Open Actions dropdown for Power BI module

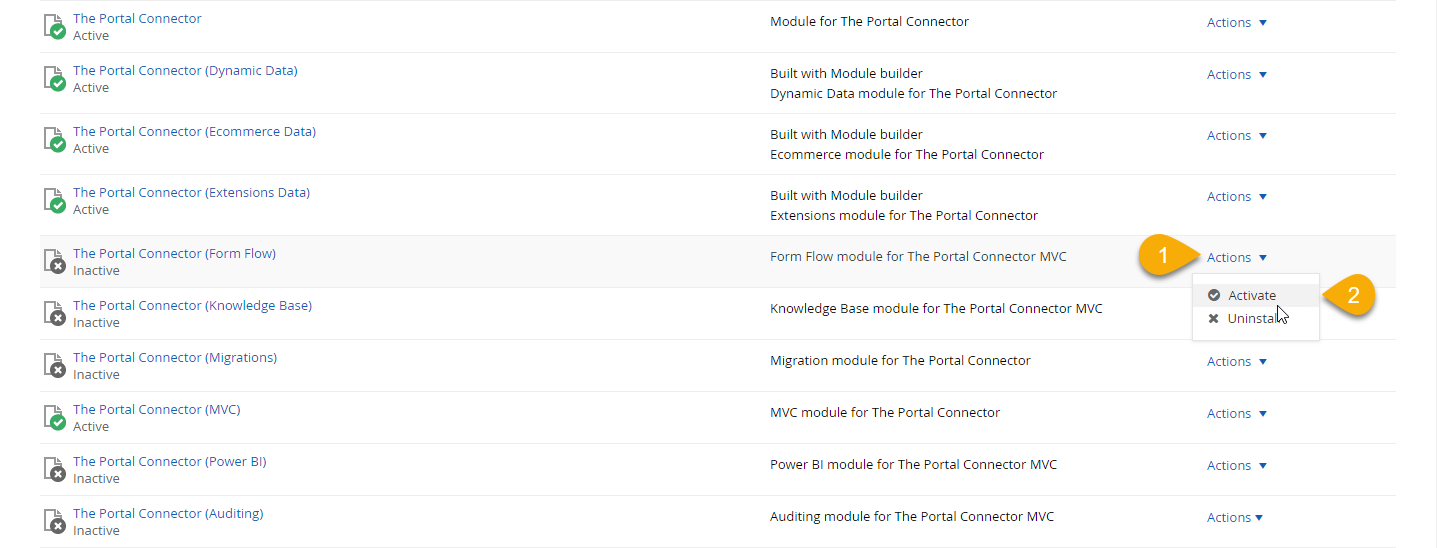pos(1237,466)
